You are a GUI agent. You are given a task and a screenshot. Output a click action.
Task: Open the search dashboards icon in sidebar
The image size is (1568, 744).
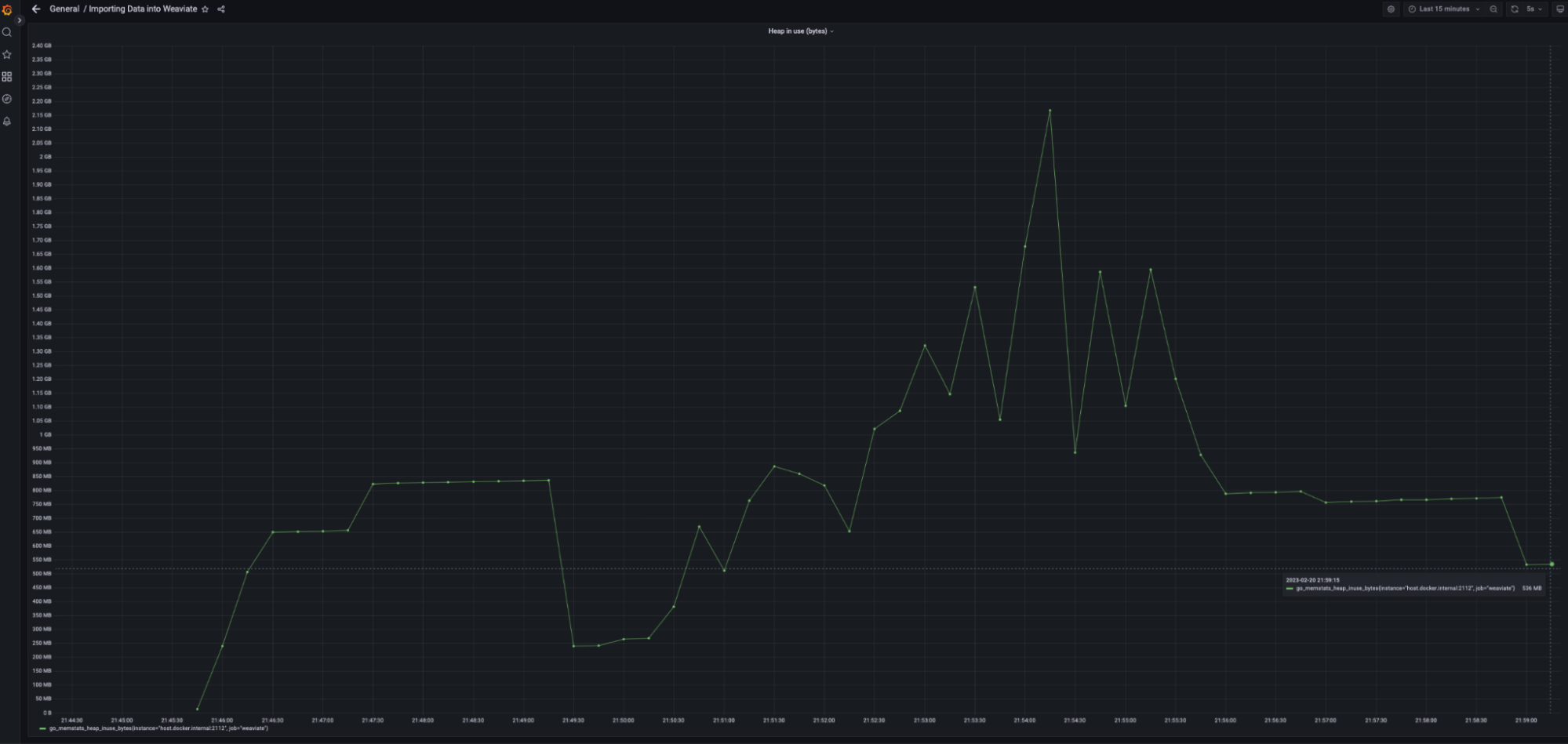pyautogui.click(x=7, y=32)
